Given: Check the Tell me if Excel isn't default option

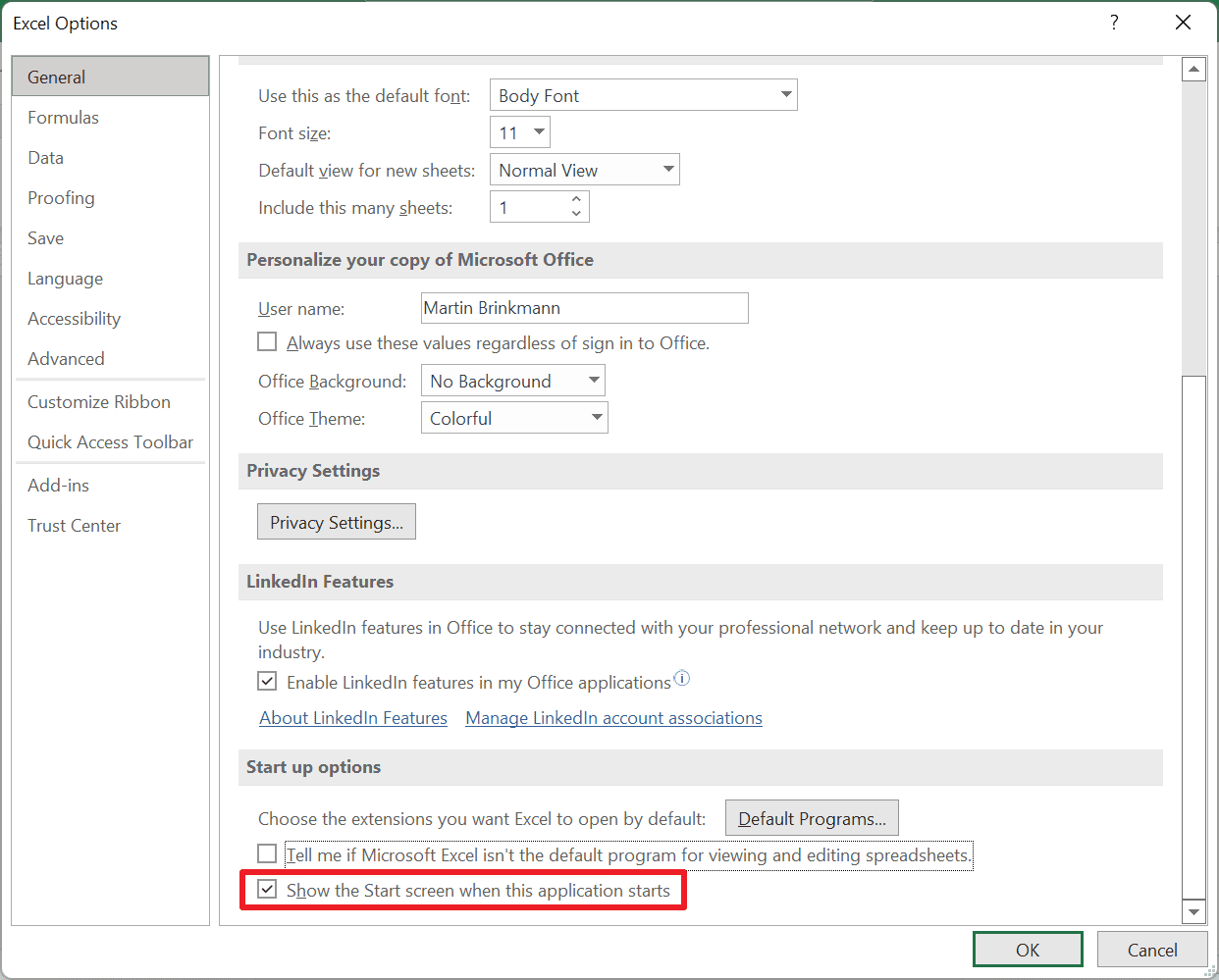Looking at the screenshot, I should point(267,853).
